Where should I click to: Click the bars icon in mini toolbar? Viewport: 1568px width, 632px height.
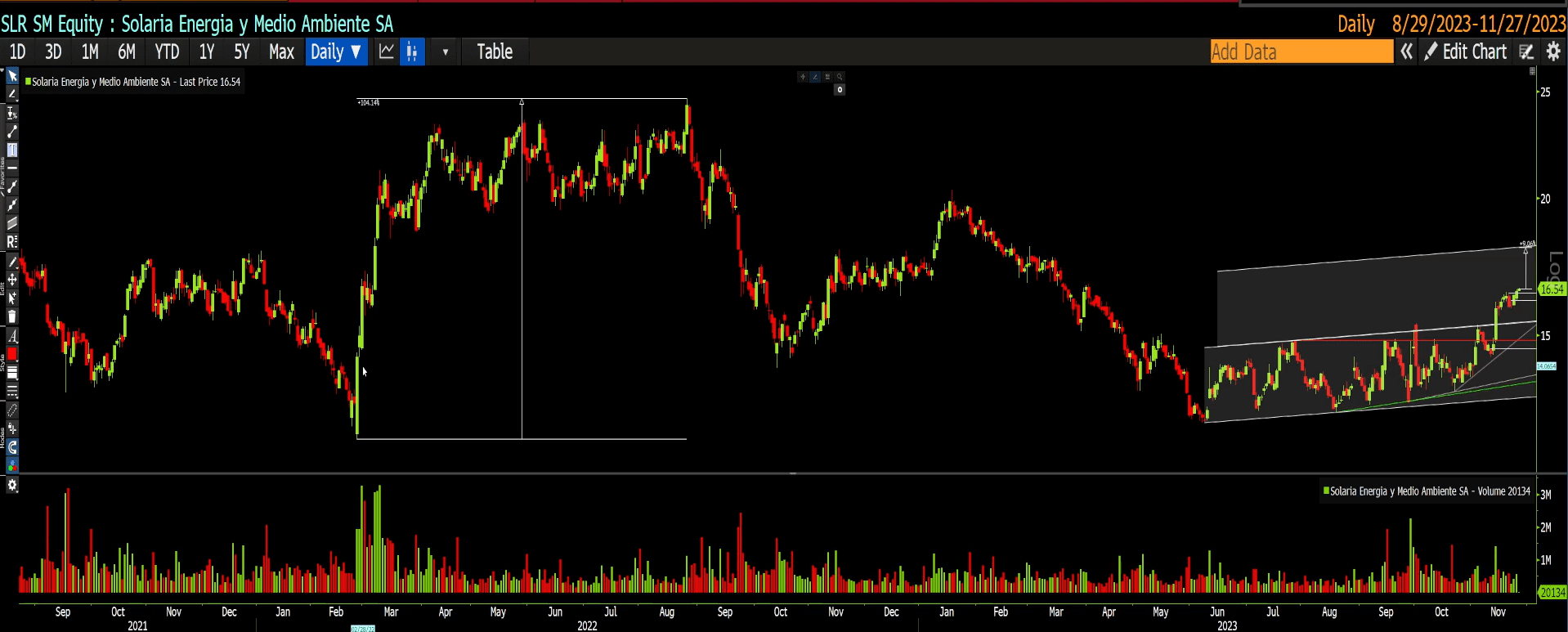827,77
